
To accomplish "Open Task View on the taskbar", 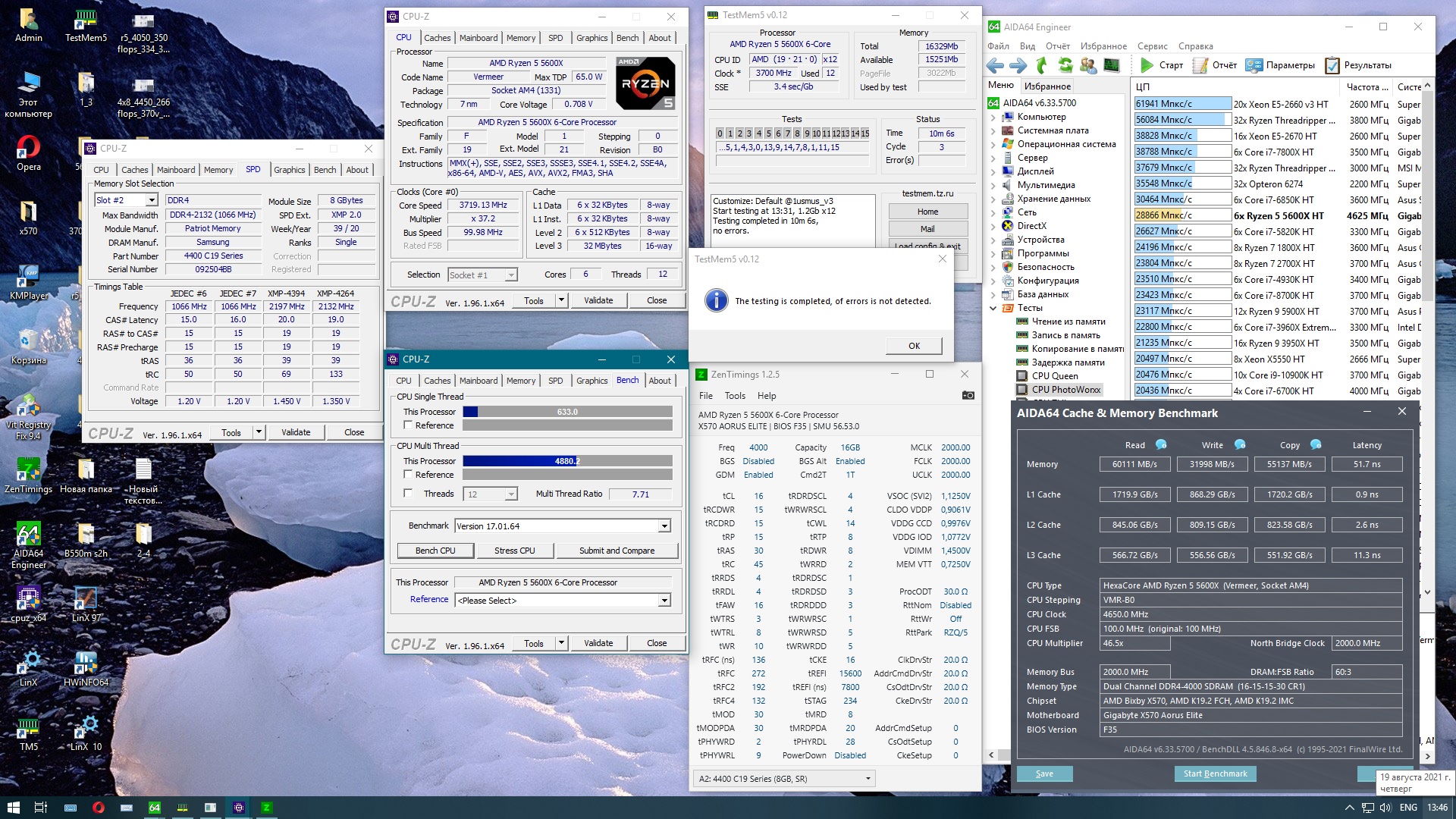I will coord(41,808).
